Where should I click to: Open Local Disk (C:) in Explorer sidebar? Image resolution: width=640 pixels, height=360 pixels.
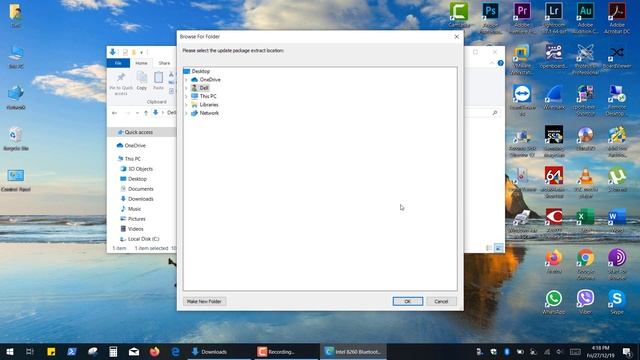click(x=142, y=239)
